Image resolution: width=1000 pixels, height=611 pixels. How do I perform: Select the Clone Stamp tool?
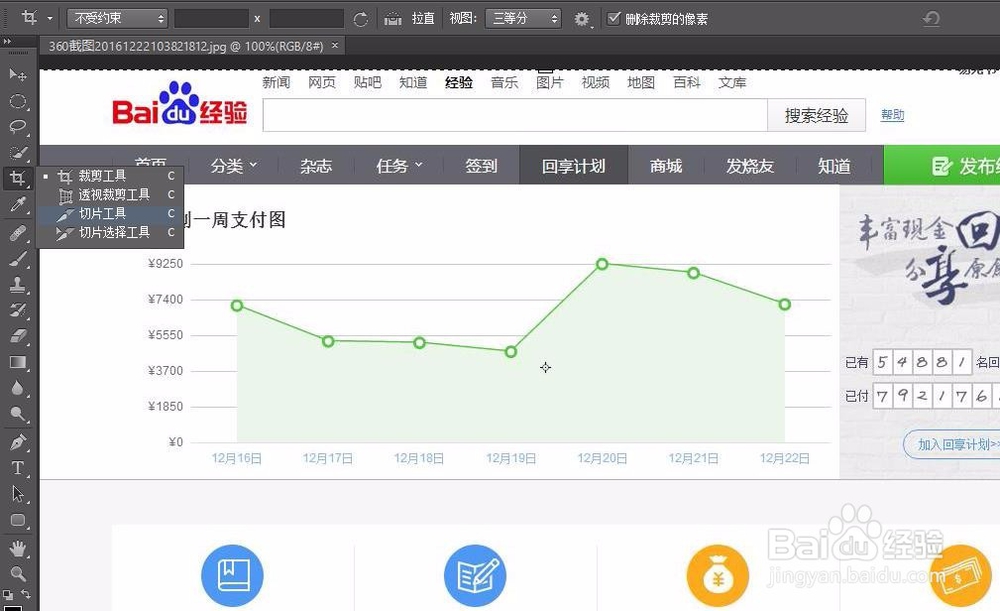[x=18, y=284]
